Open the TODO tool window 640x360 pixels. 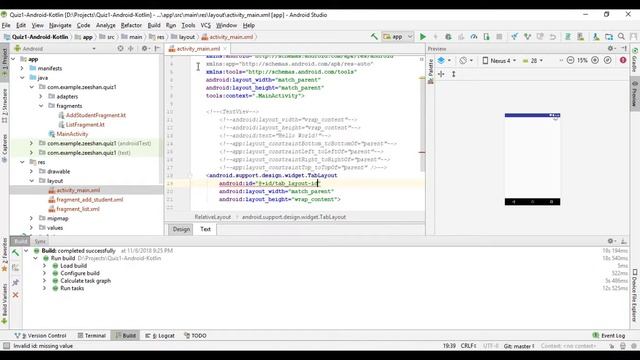pyautogui.click(x=196, y=336)
